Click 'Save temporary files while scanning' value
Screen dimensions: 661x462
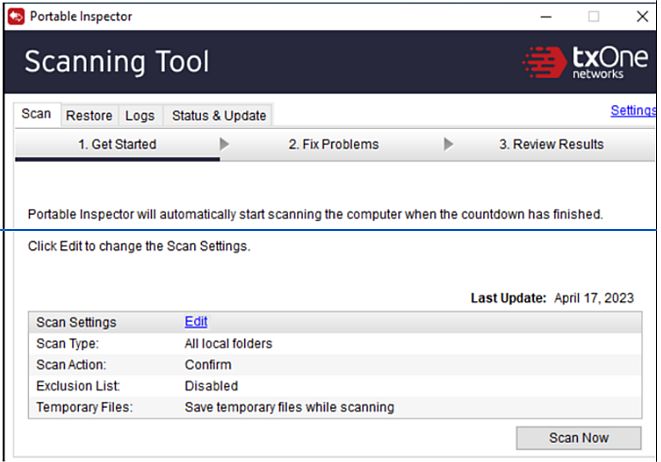pyautogui.click(x=289, y=407)
